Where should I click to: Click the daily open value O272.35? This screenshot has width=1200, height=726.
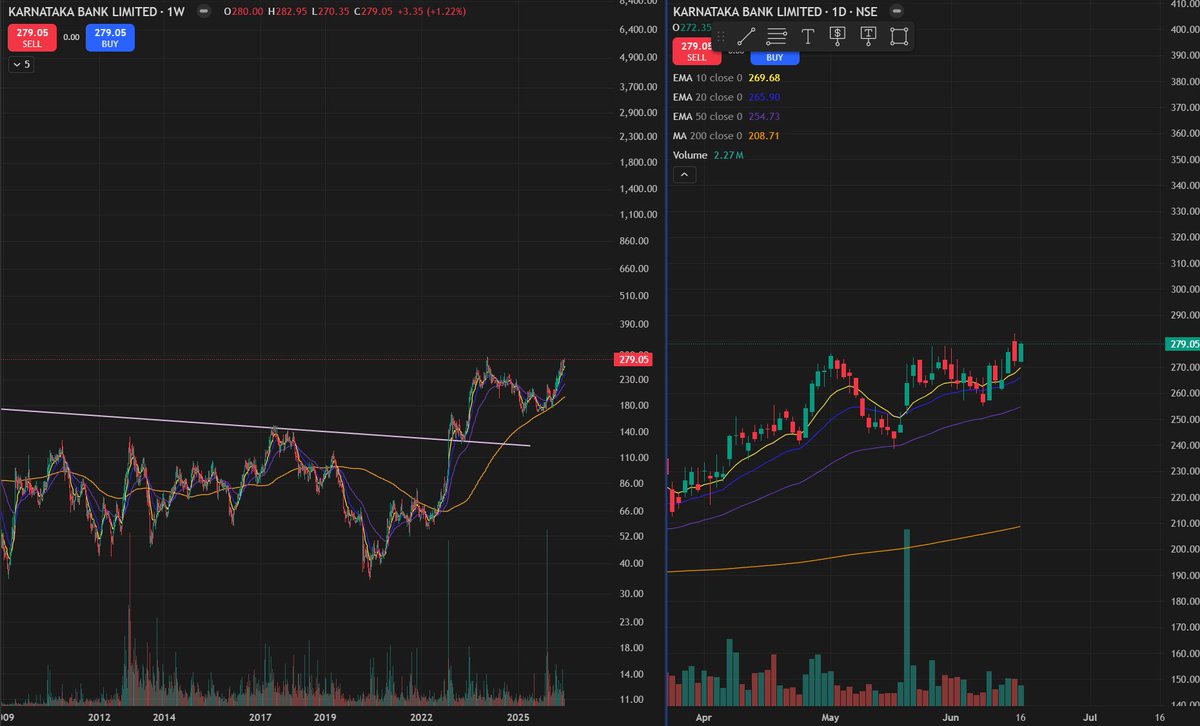[x=694, y=27]
